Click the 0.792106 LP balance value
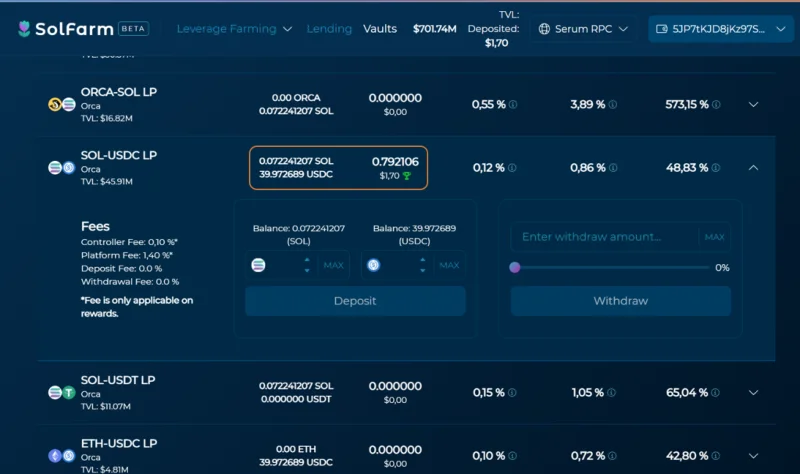Image resolution: width=800 pixels, height=474 pixels. (x=395, y=162)
